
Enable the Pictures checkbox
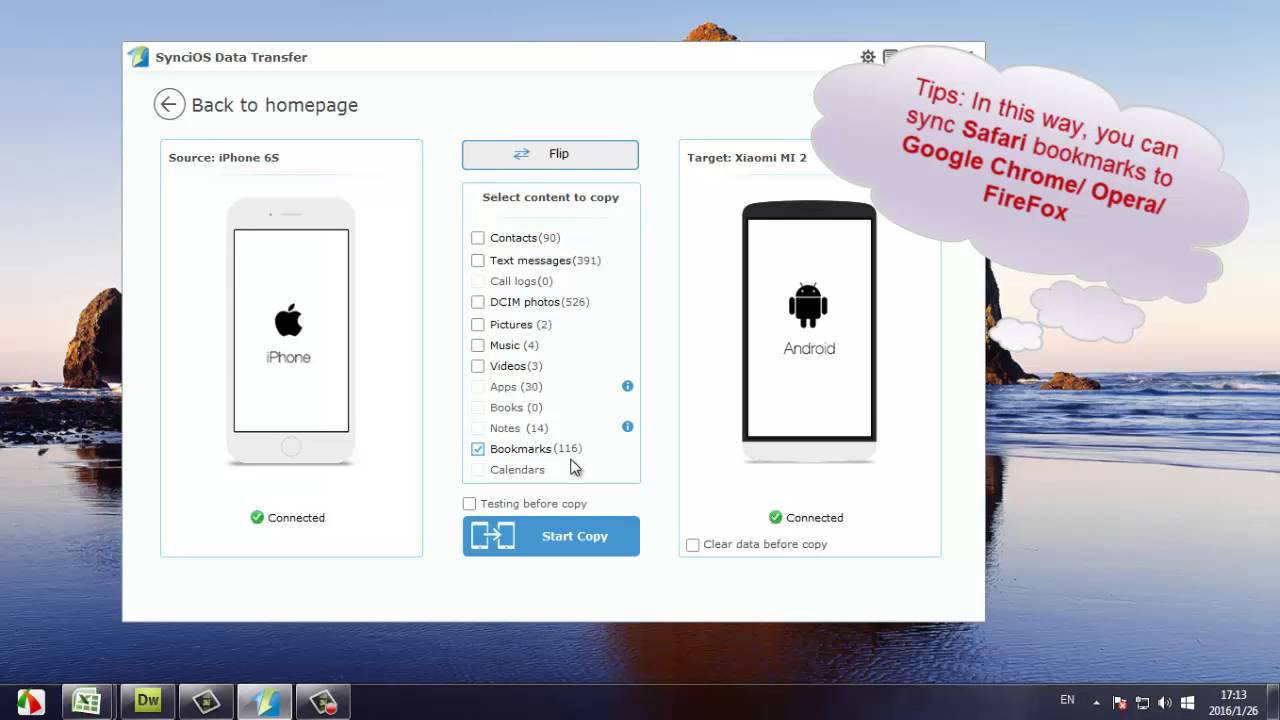pyautogui.click(x=478, y=324)
